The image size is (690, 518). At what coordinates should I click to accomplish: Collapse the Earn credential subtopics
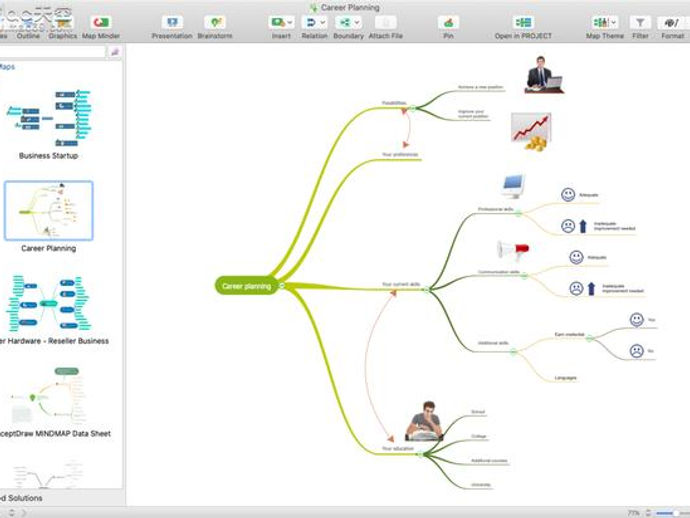pyautogui.click(x=589, y=338)
